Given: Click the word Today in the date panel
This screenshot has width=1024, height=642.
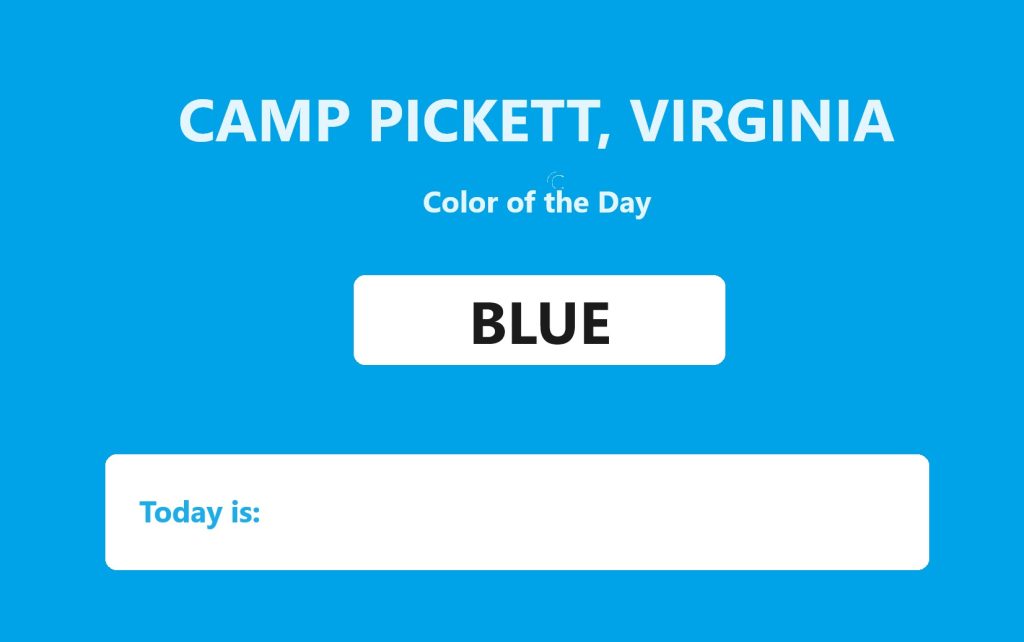Looking at the screenshot, I should (x=180, y=512).
